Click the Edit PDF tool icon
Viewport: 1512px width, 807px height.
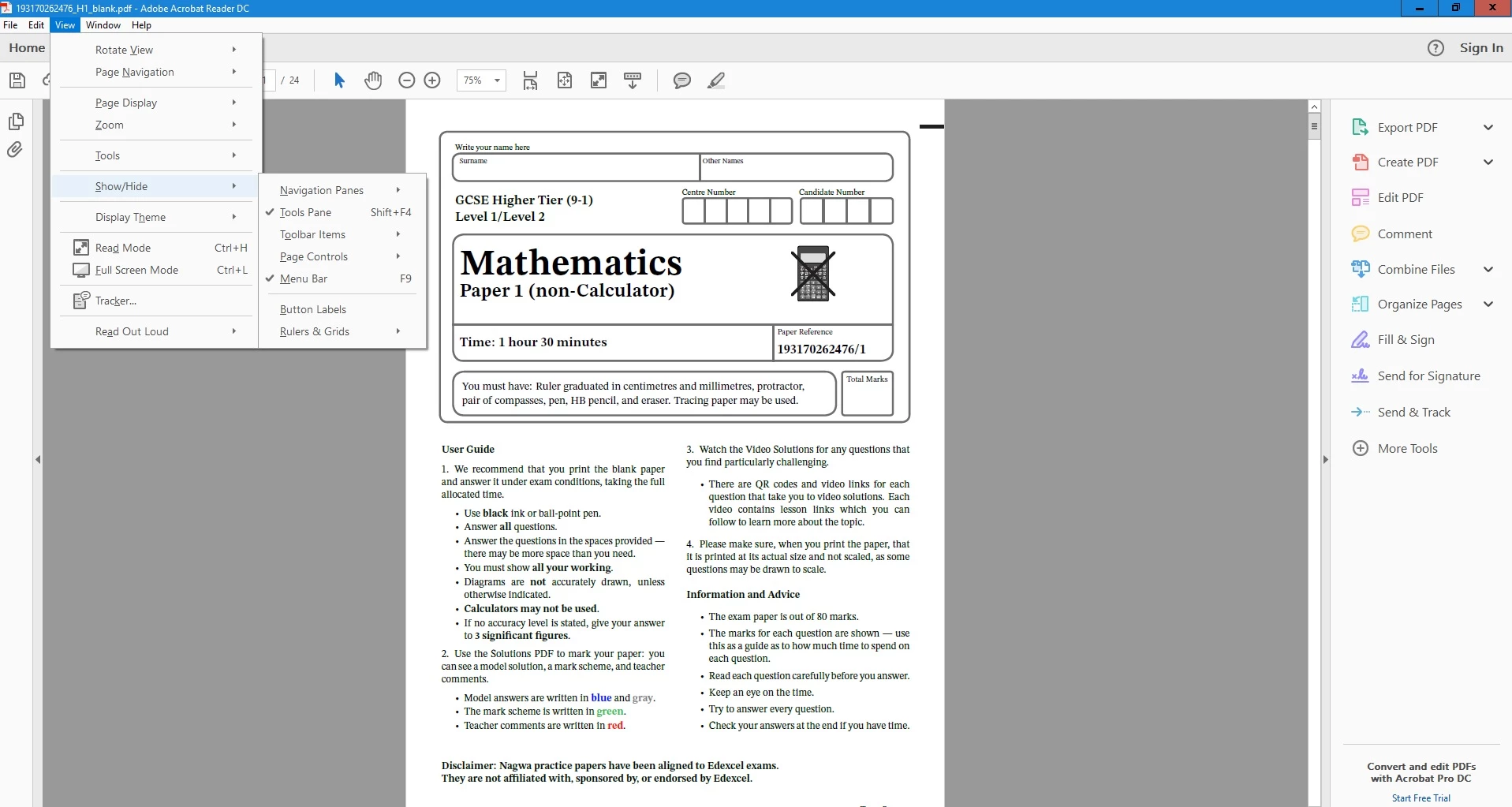[x=1361, y=197]
